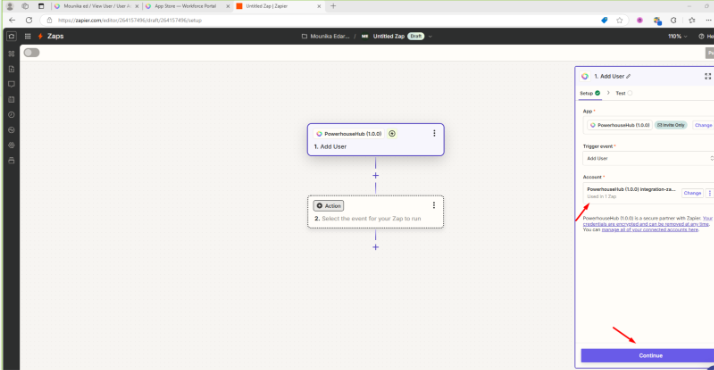Click the plus between trigger and action steps
This screenshot has width=714, height=370.
click(x=375, y=176)
